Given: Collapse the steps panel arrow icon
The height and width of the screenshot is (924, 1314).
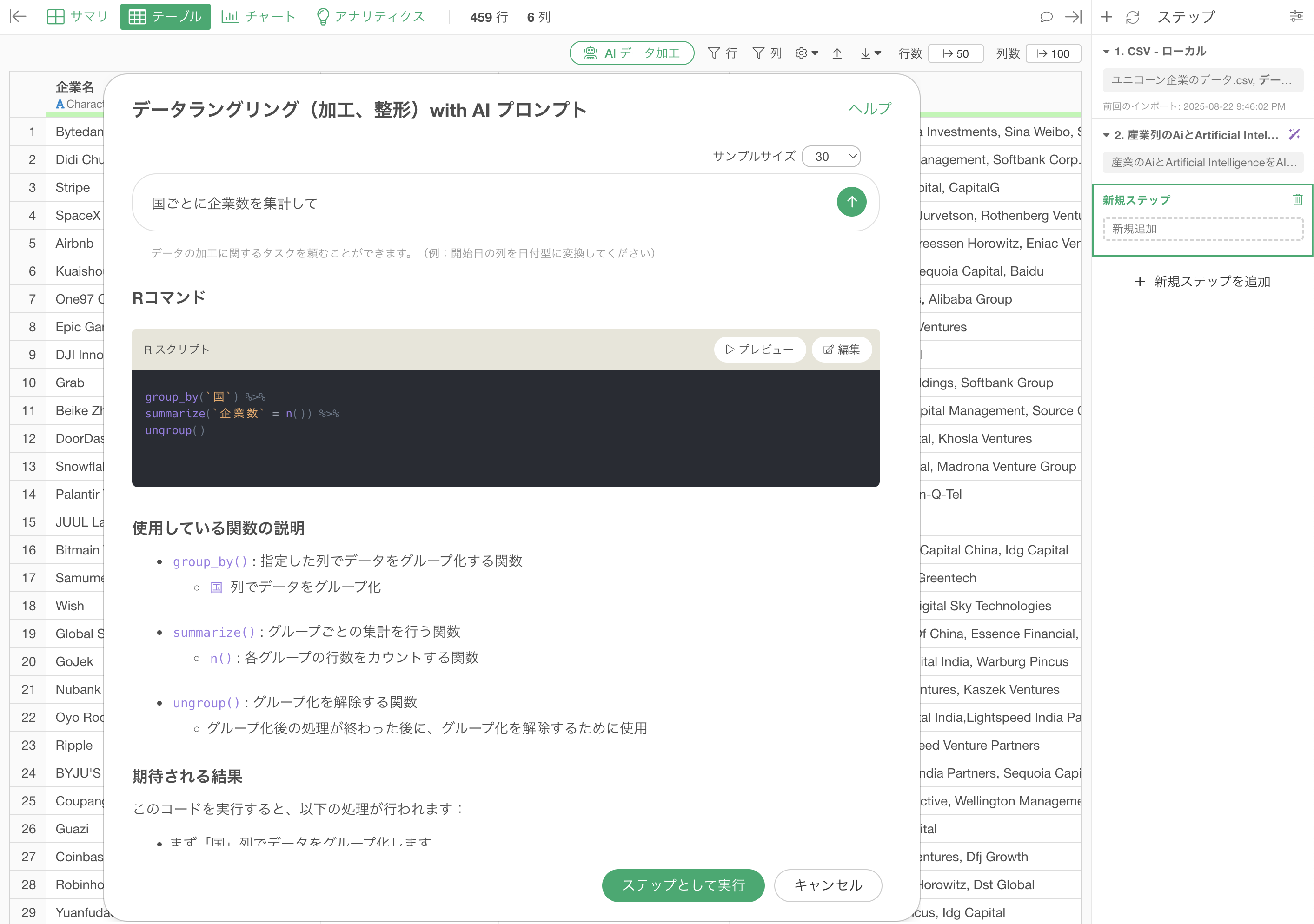Looking at the screenshot, I should pyautogui.click(x=1073, y=17).
